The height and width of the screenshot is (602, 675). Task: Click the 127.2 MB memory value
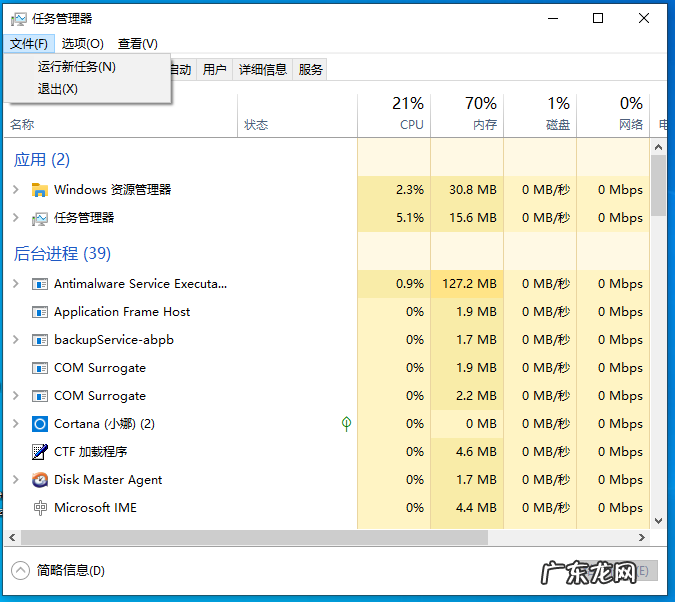[469, 284]
